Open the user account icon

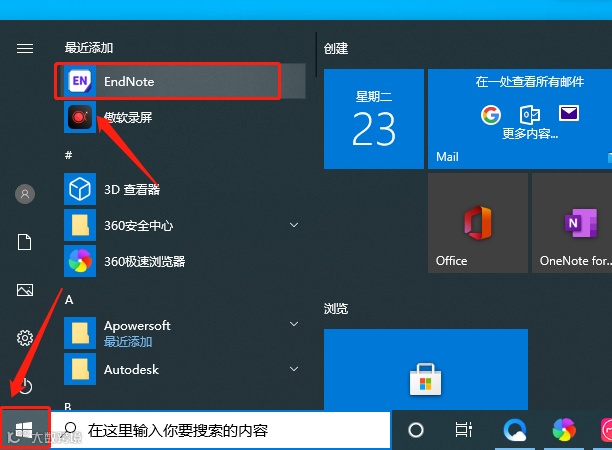click(25, 194)
